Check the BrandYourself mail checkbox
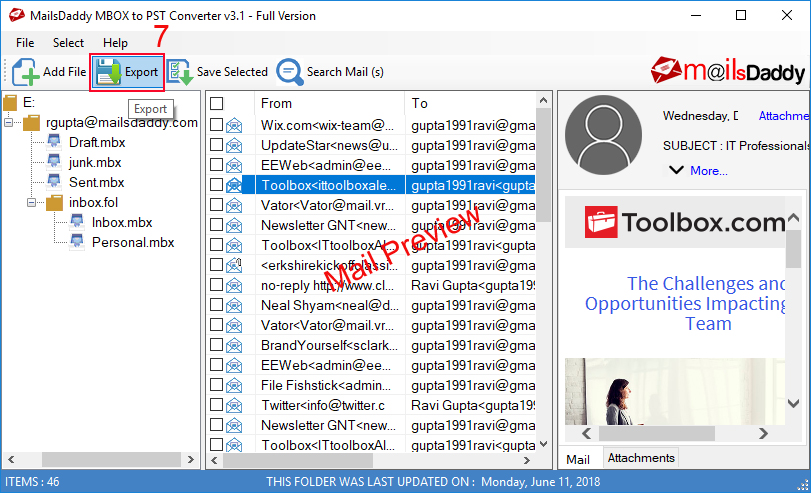The width and height of the screenshot is (811, 493). [217, 345]
